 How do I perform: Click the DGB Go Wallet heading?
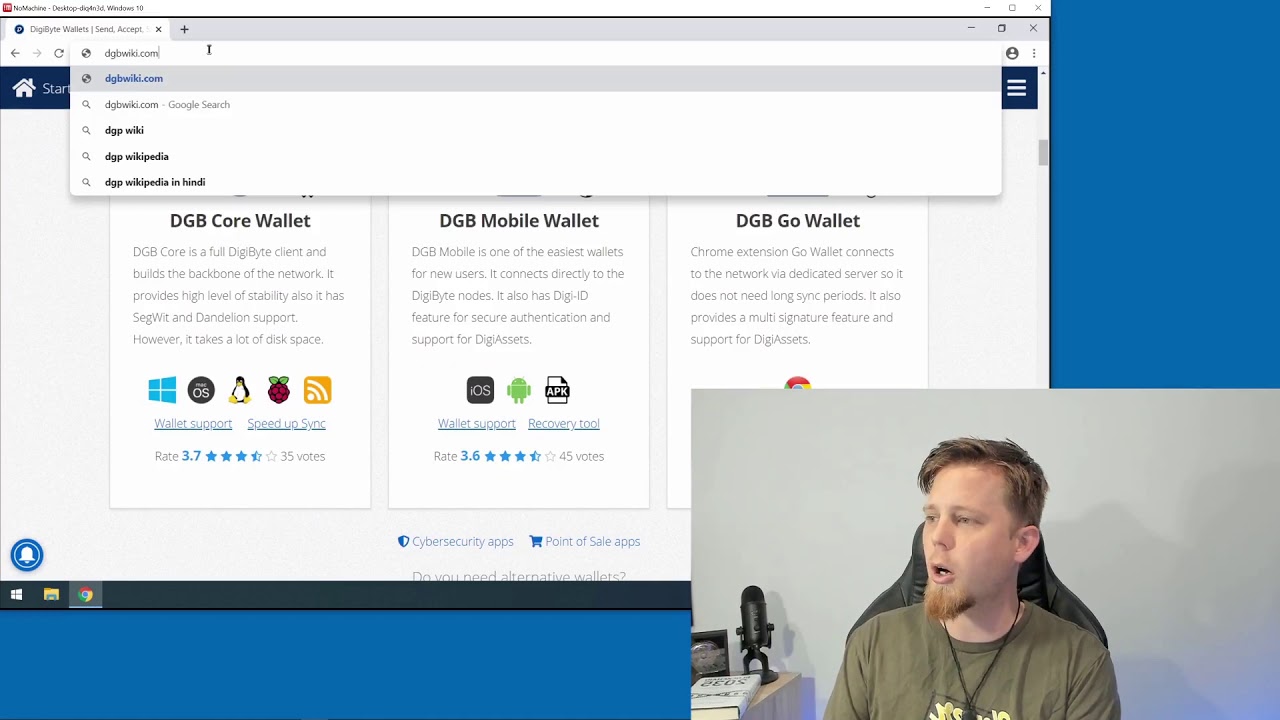[x=798, y=221]
